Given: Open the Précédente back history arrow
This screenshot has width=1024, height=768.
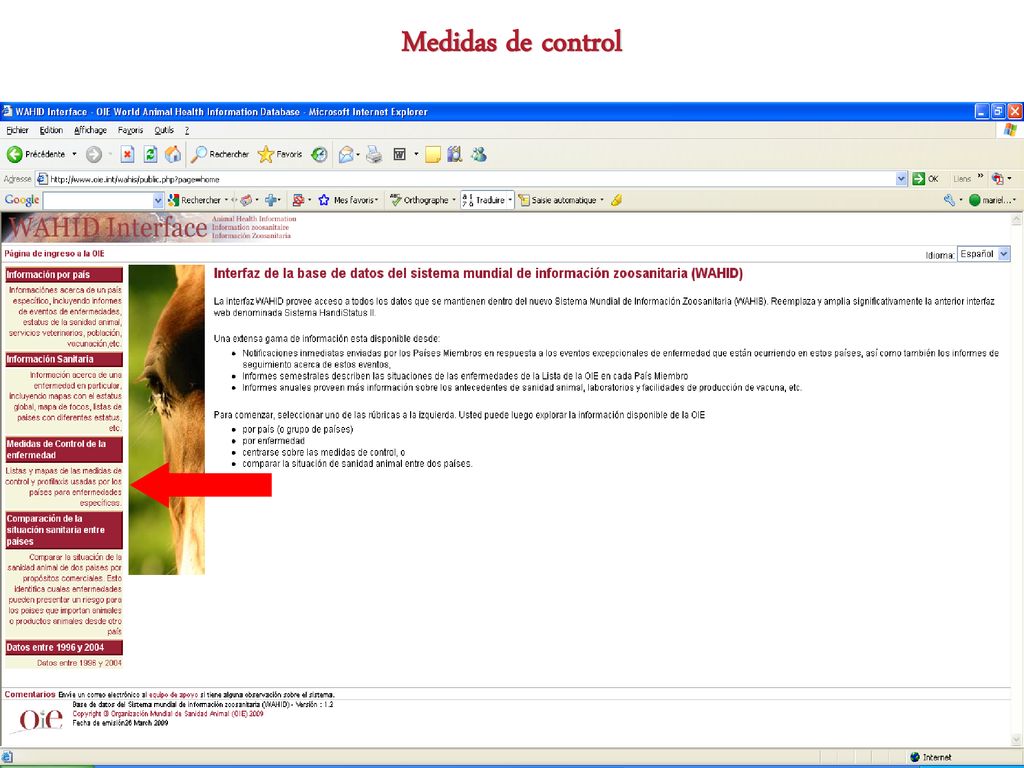Looking at the screenshot, I should [x=74, y=155].
